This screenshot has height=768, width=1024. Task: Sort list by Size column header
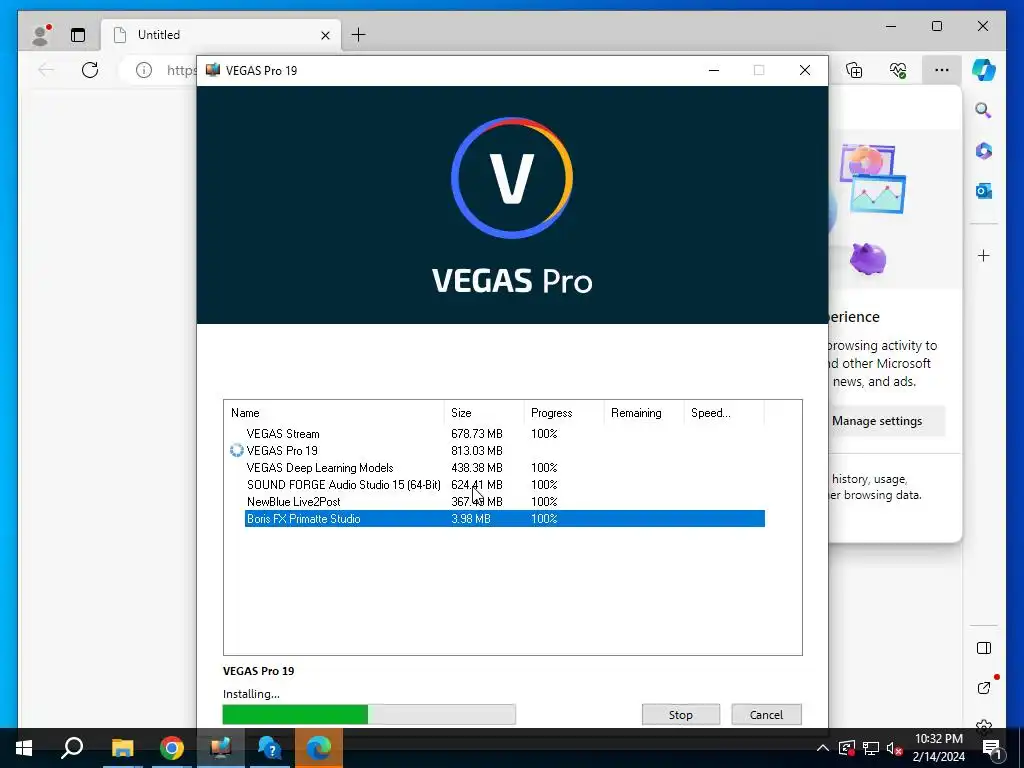483,413
